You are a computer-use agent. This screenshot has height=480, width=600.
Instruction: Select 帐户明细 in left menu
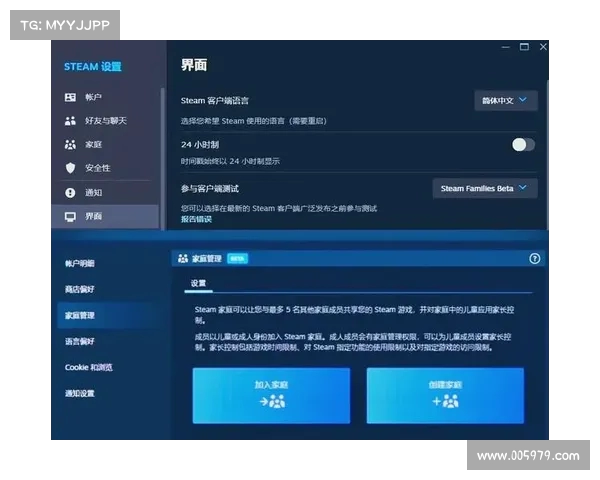(x=80, y=263)
